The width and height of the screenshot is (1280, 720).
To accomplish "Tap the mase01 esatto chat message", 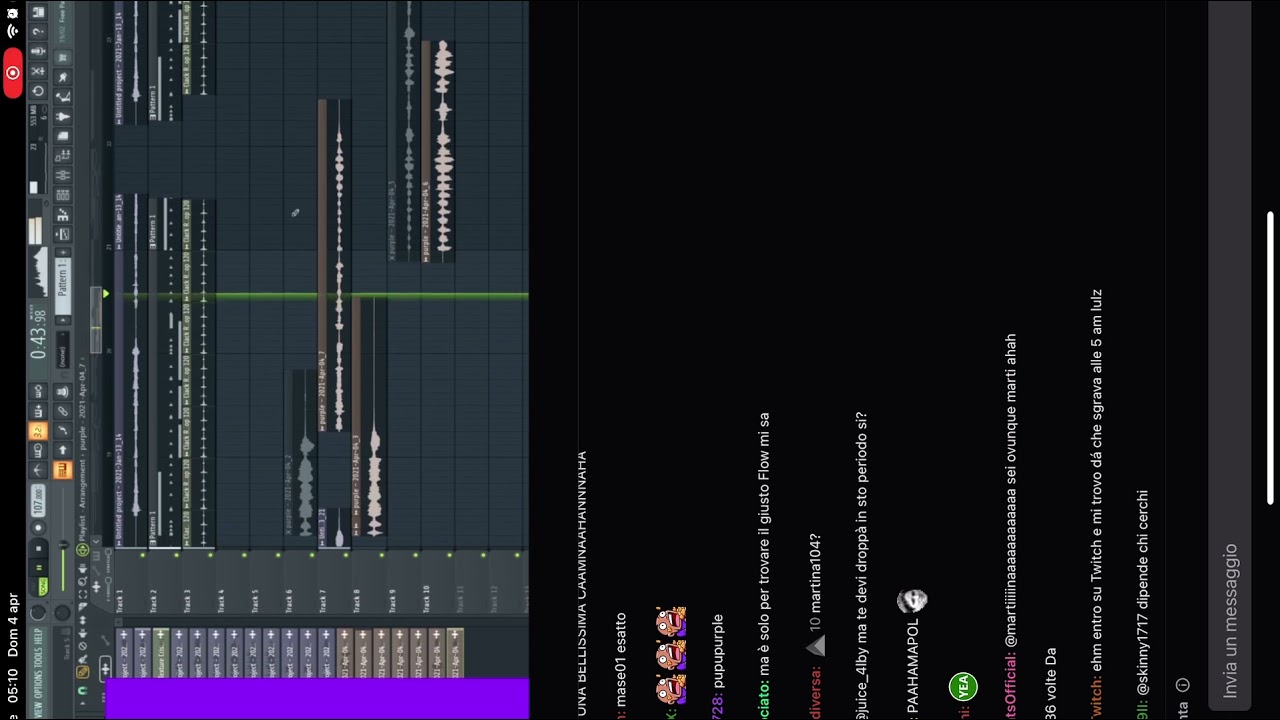I will (x=621, y=655).
